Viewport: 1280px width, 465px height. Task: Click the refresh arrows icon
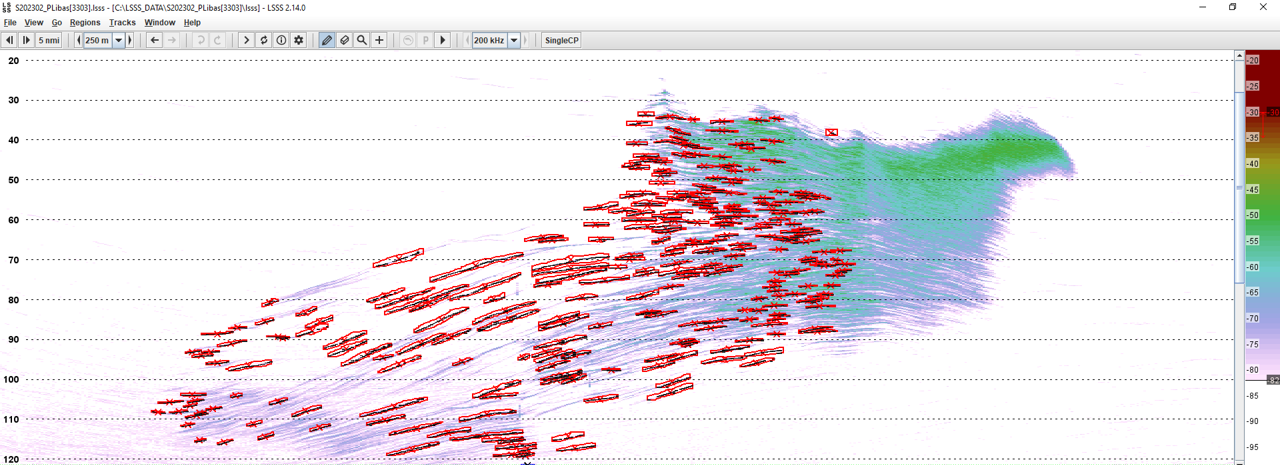click(264, 40)
